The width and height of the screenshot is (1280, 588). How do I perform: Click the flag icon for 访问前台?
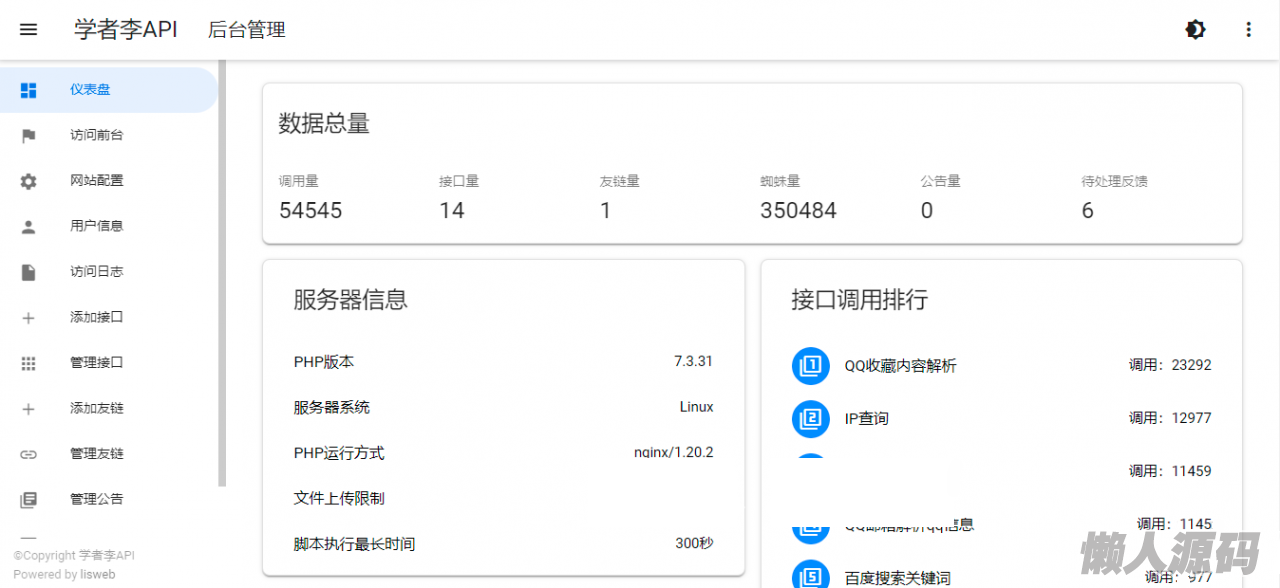[28, 136]
